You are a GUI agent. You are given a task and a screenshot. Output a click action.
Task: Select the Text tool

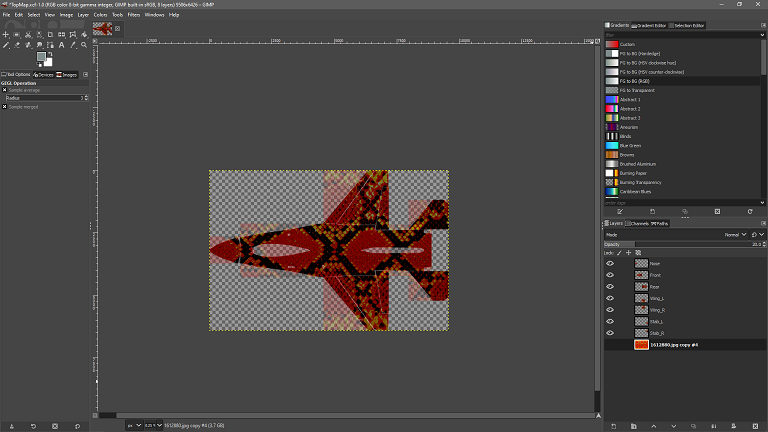[x=61, y=45]
